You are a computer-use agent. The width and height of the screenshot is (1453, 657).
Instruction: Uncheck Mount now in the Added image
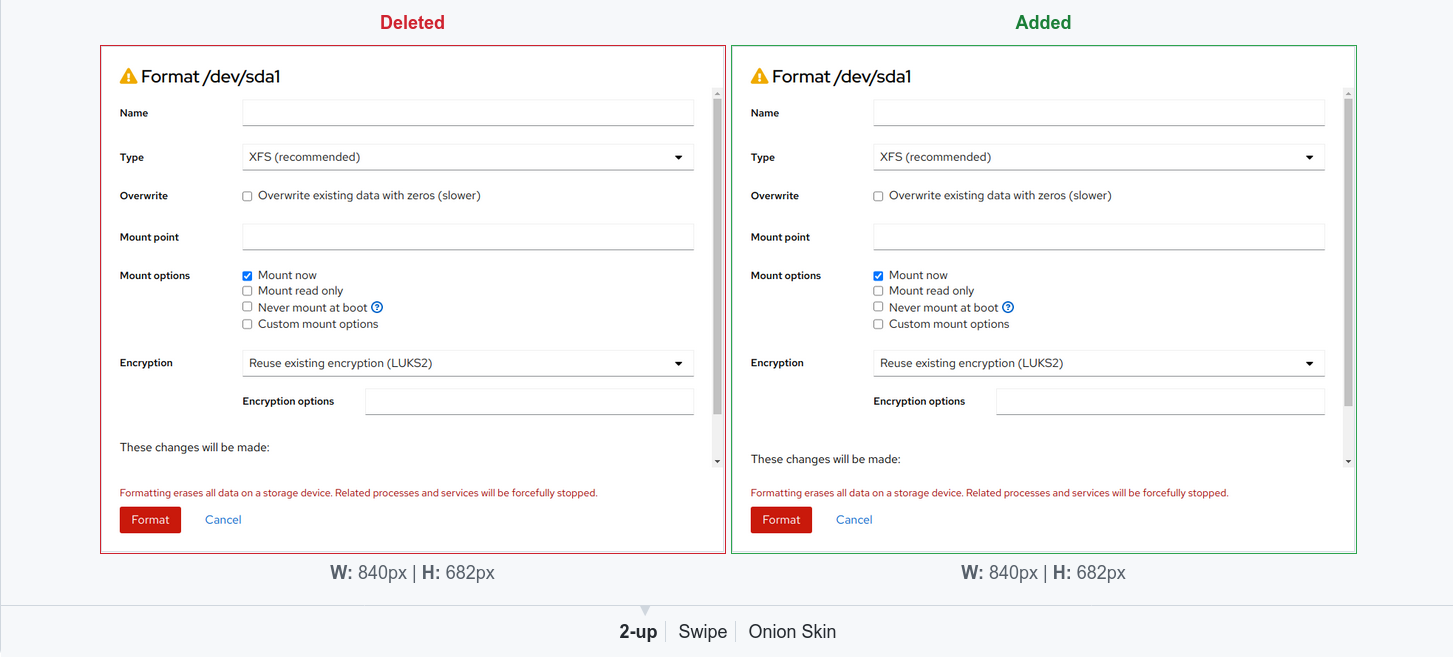click(x=878, y=275)
